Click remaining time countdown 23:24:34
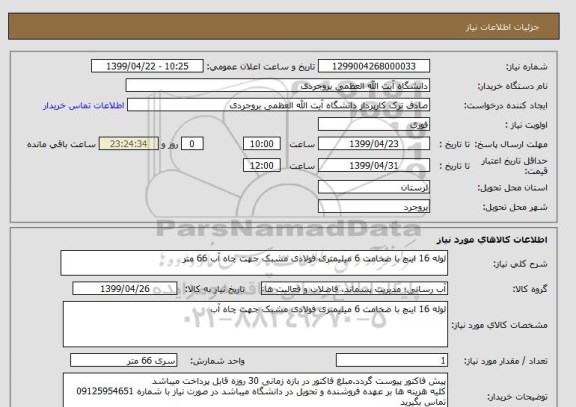 (129, 144)
